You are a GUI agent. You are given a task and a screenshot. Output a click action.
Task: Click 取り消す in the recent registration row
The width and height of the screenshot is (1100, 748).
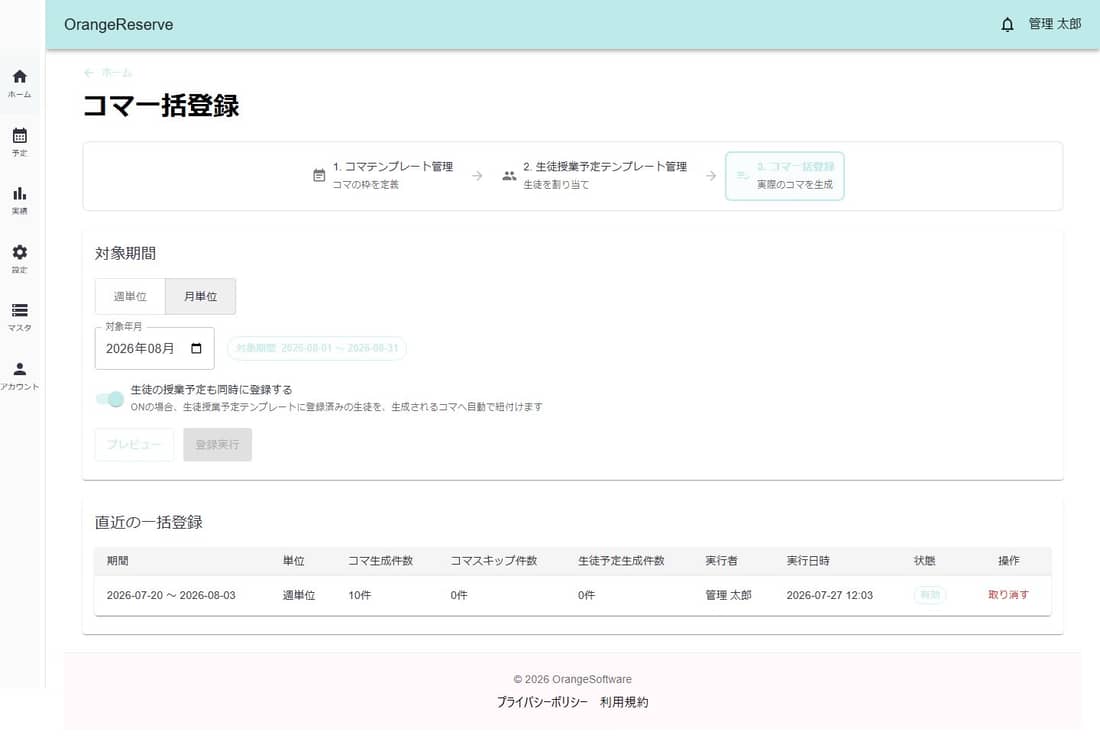coord(1008,594)
